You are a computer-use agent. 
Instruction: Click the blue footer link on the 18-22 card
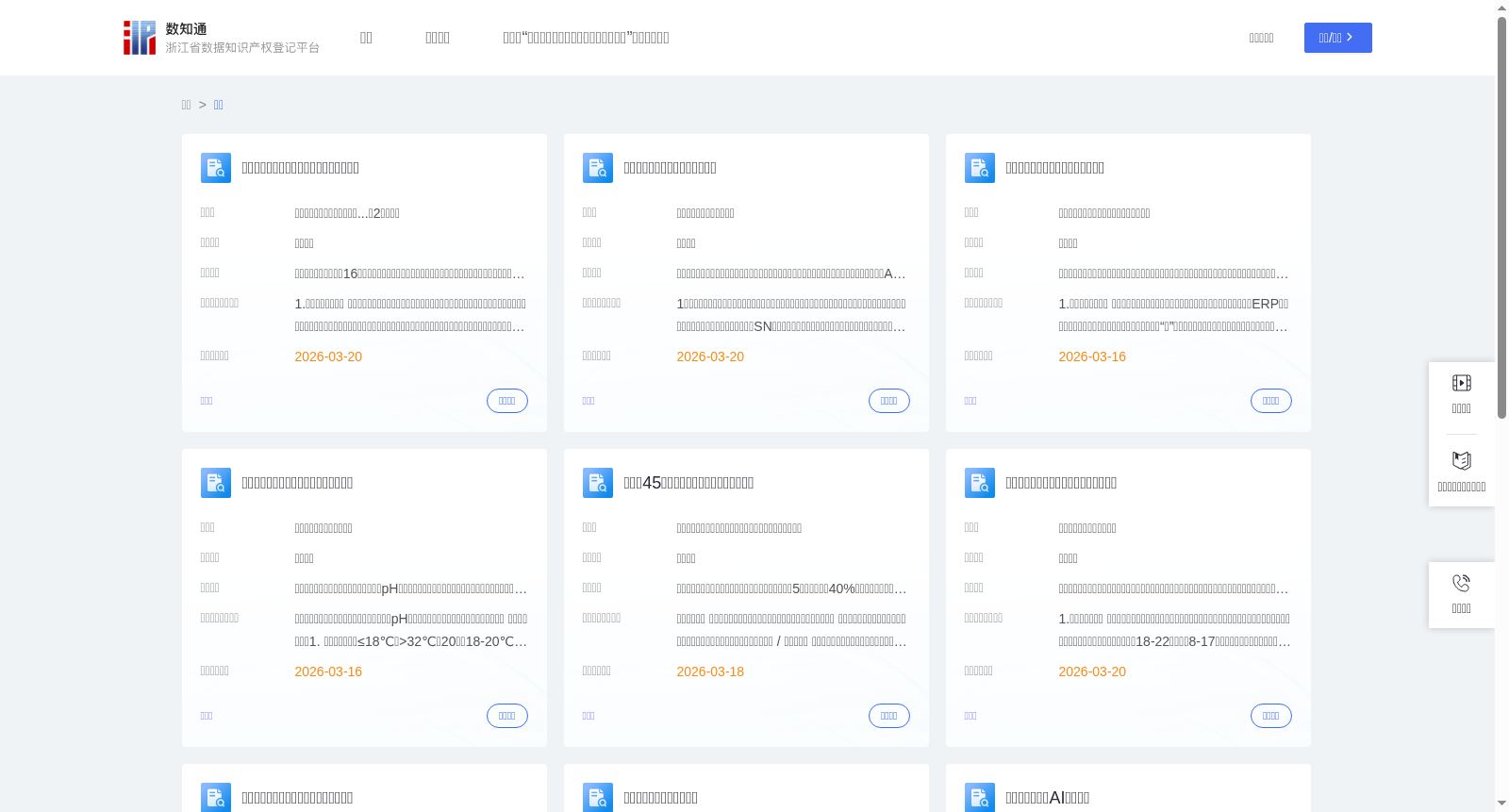(x=970, y=716)
